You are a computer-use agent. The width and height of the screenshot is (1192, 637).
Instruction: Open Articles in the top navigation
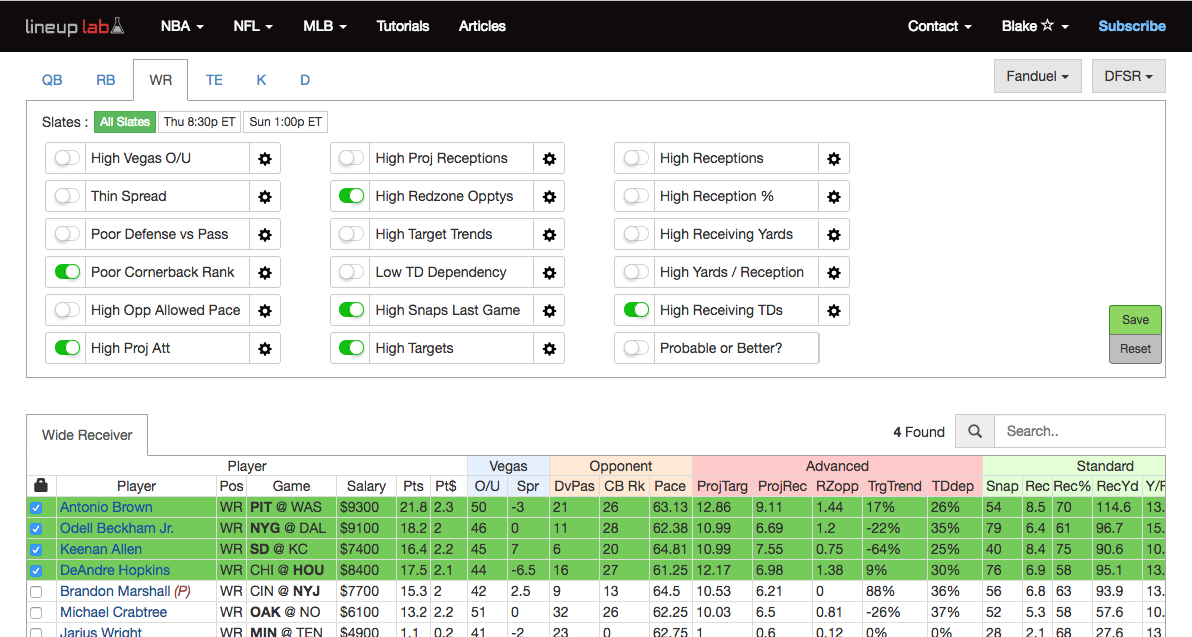pyautogui.click(x=482, y=26)
